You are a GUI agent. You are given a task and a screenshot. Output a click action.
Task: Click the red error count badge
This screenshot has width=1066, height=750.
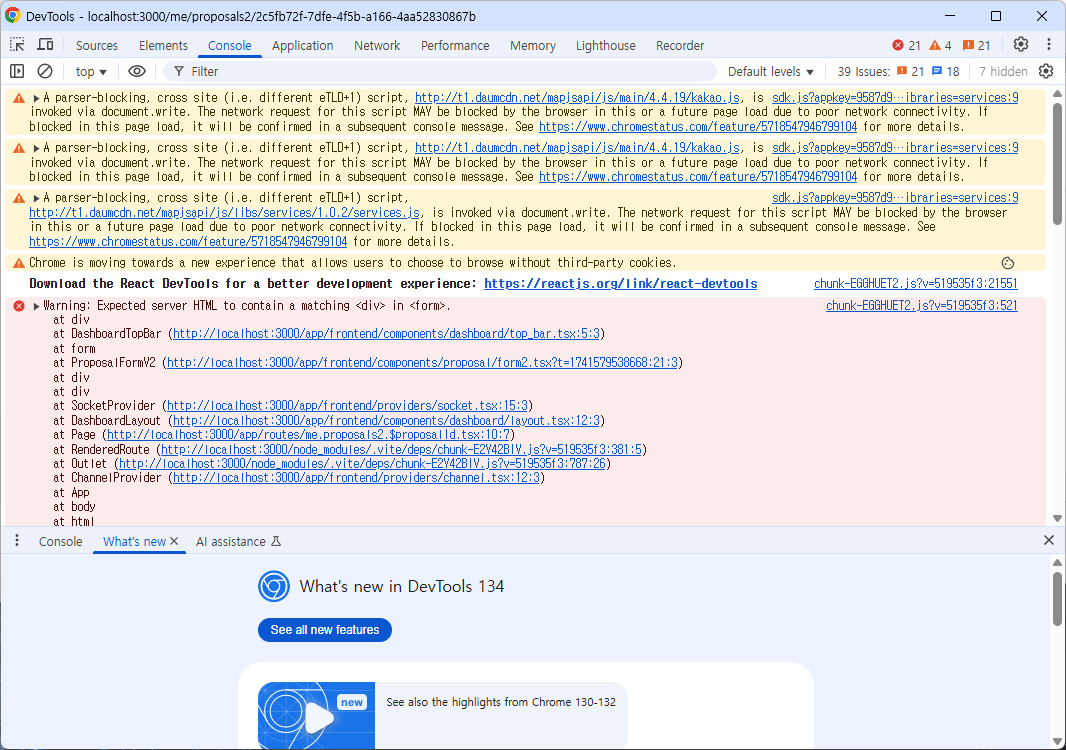coord(906,45)
